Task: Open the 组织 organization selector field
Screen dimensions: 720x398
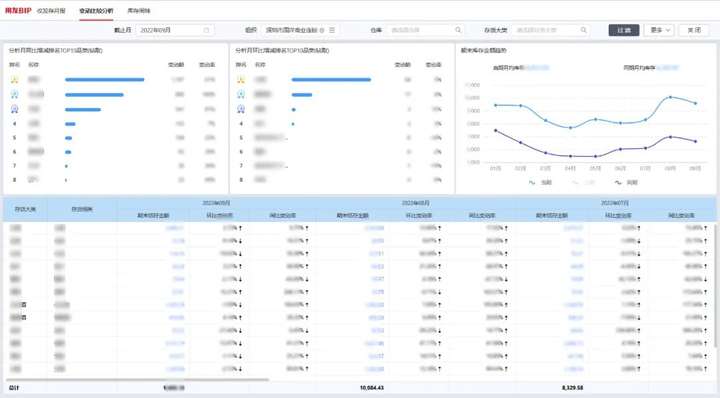Action: click(x=300, y=30)
